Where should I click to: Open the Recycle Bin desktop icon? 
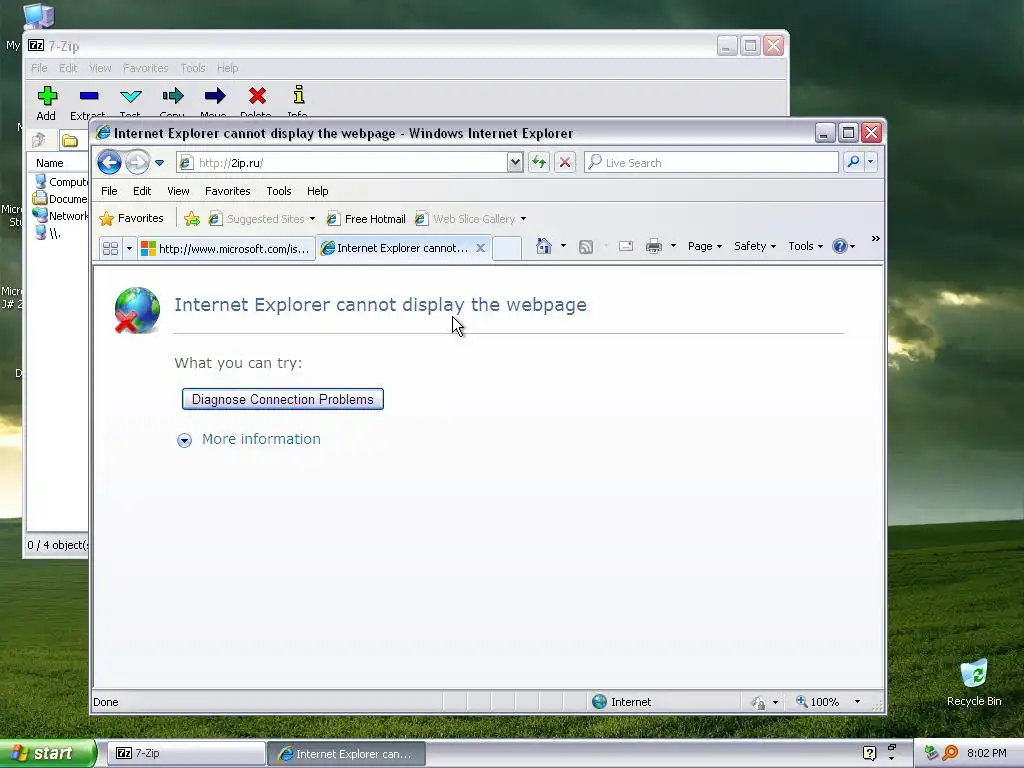(974, 683)
